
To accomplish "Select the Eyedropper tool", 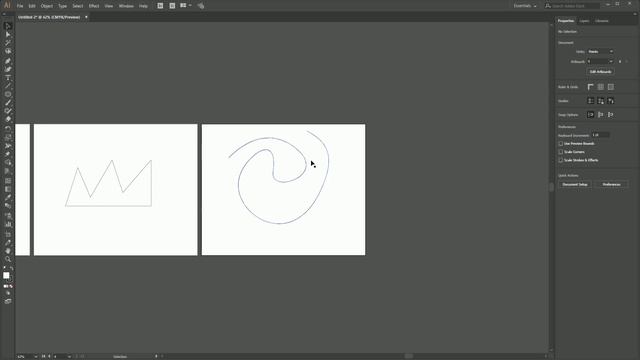I will click(x=8, y=198).
